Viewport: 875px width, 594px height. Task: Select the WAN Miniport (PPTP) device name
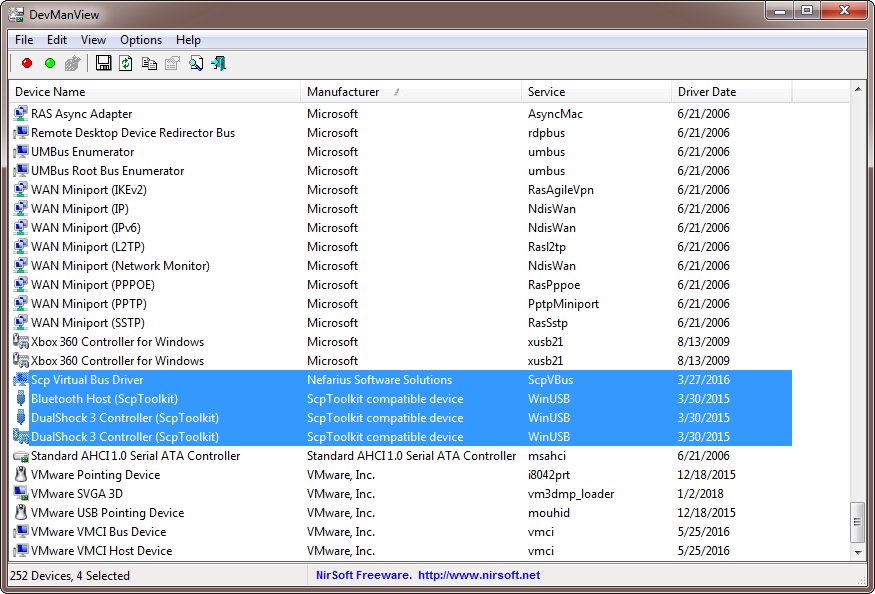(89, 304)
